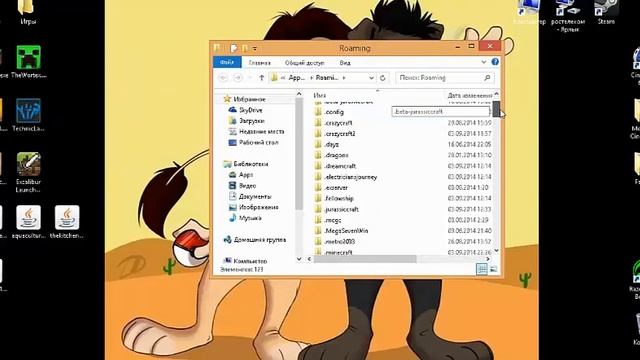640x360 pixels.
Task: Refresh the Roaming folder view
Action: click(x=382, y=78)
